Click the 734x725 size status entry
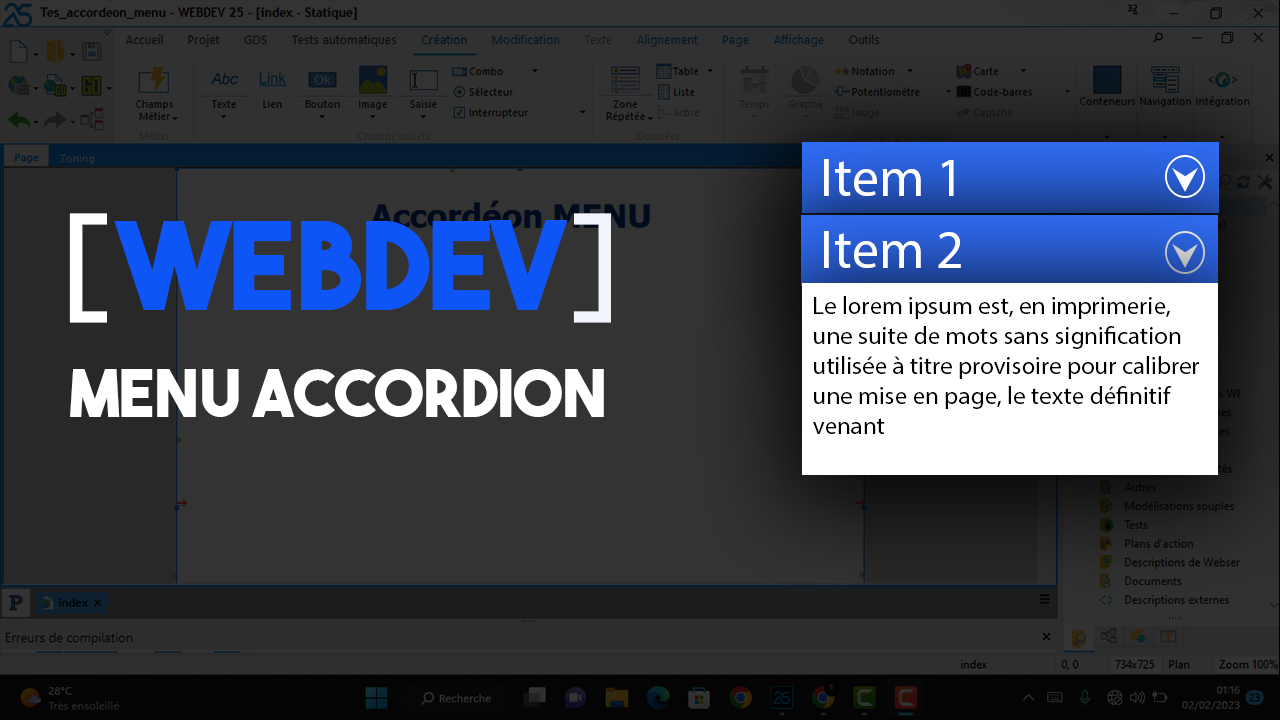 click(x=1134, y=665)
